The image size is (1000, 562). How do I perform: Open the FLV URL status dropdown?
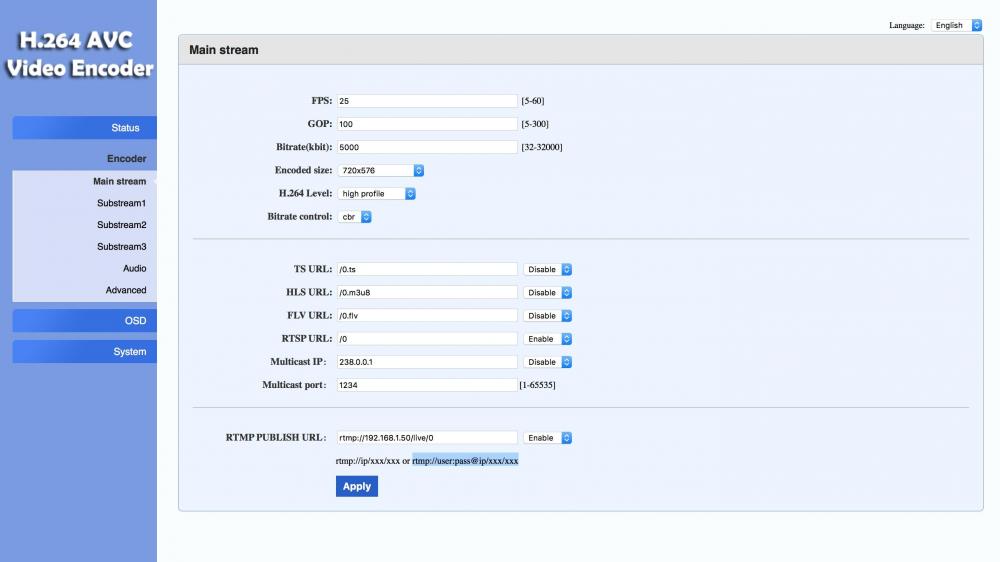[x=548, y=316]
